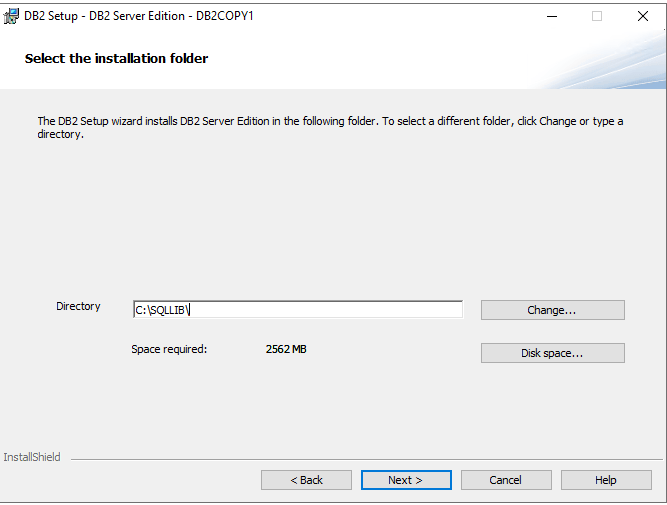Open the Change... folder dialog
Viewport: 667px width, 505px height.
[552, 310]
